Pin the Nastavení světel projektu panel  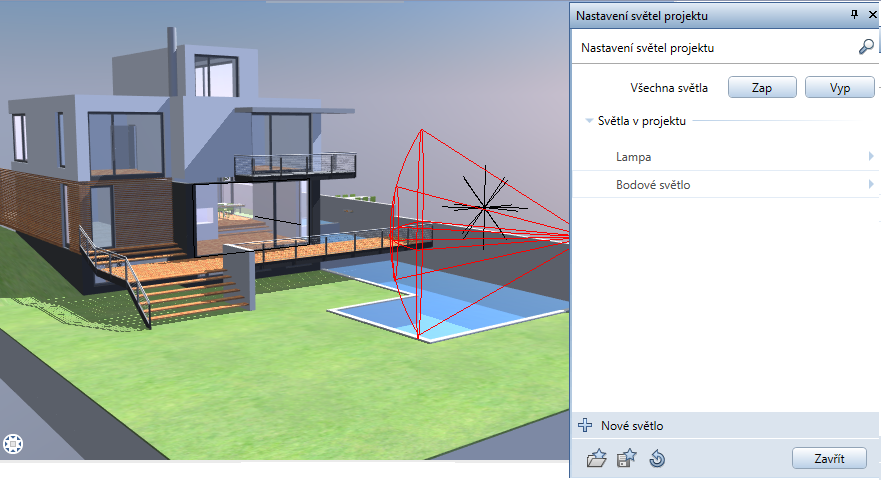coord(853,15)
